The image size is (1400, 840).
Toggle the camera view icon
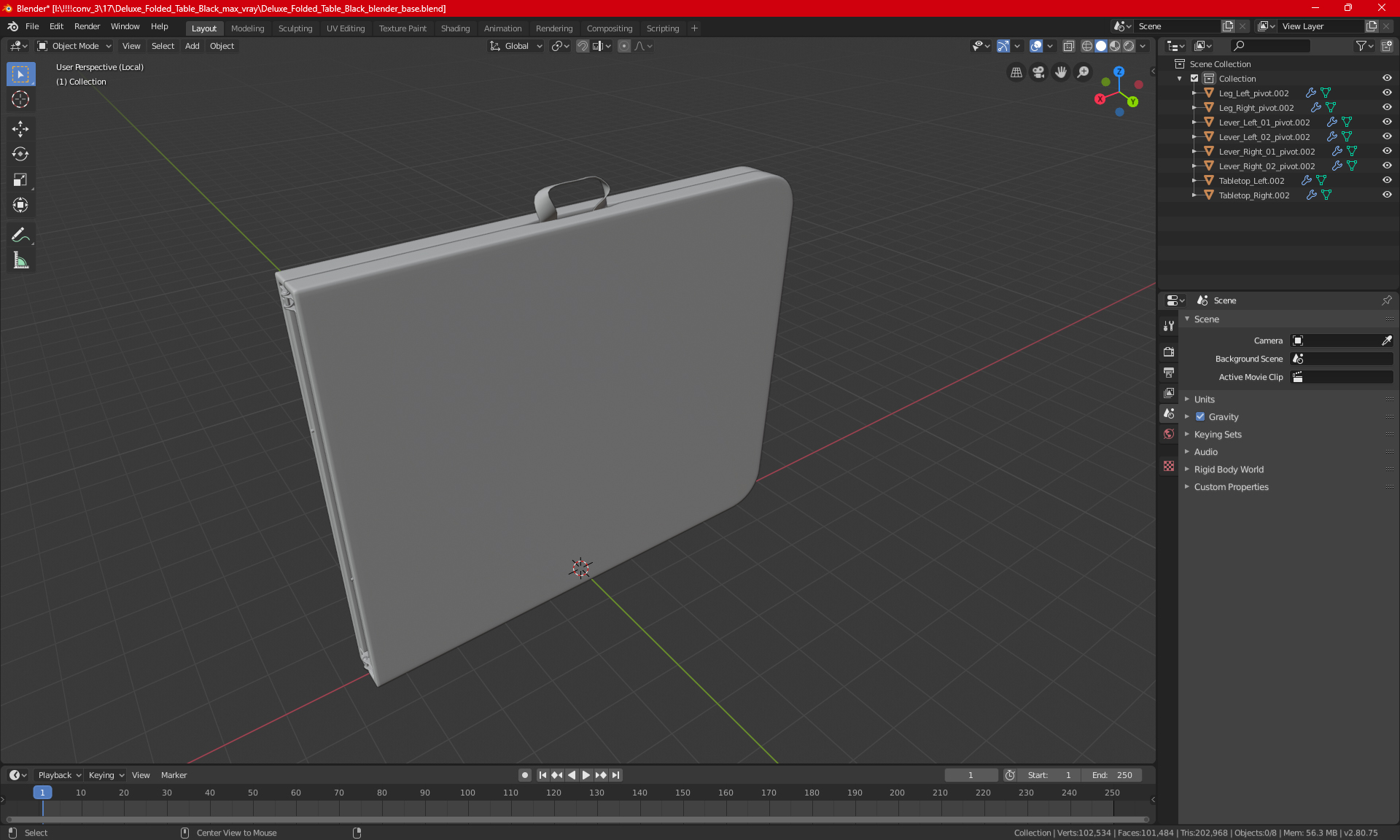point(1038,72)
